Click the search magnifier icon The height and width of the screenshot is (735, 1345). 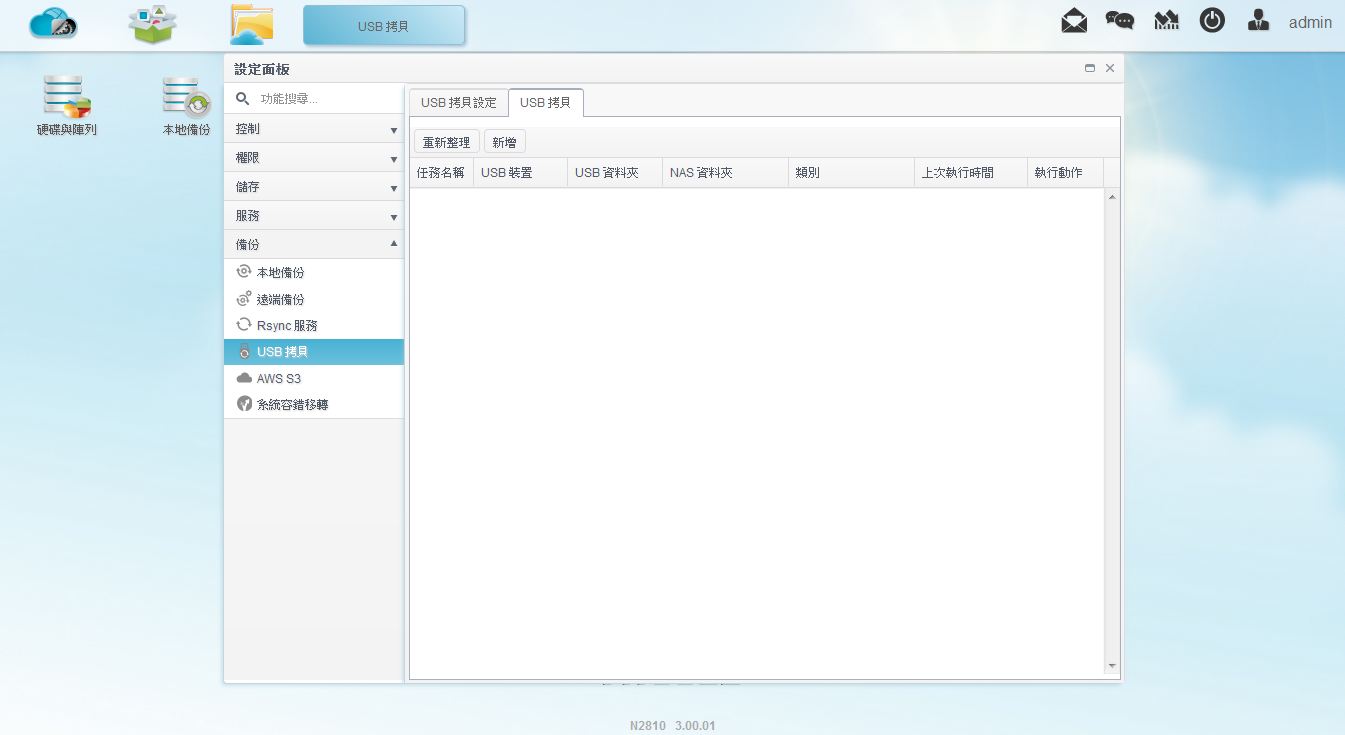point(242,99)
